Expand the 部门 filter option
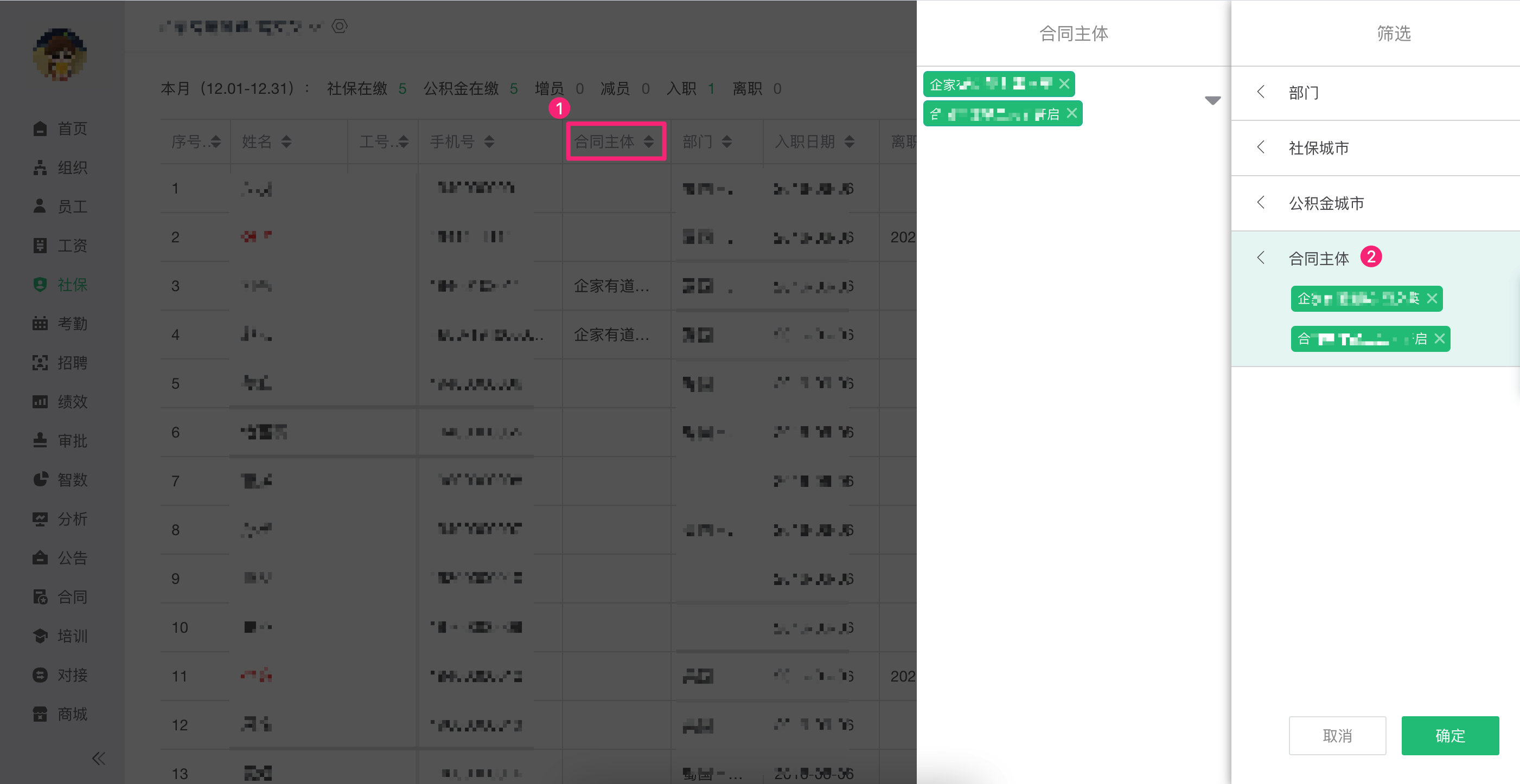 [1303, 93]
